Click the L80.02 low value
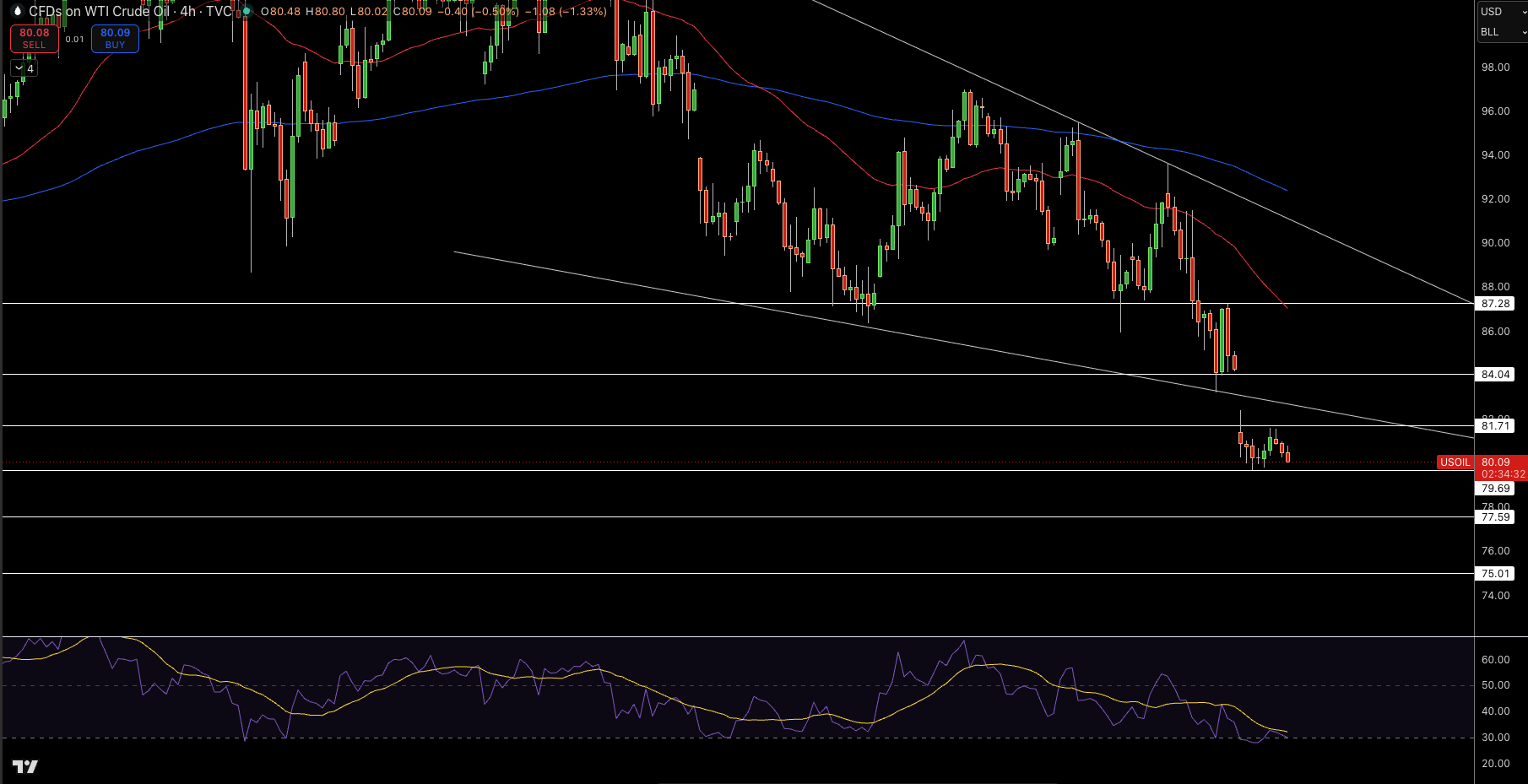The width and height of the screenshot is (1528, 784). [369, 12]
